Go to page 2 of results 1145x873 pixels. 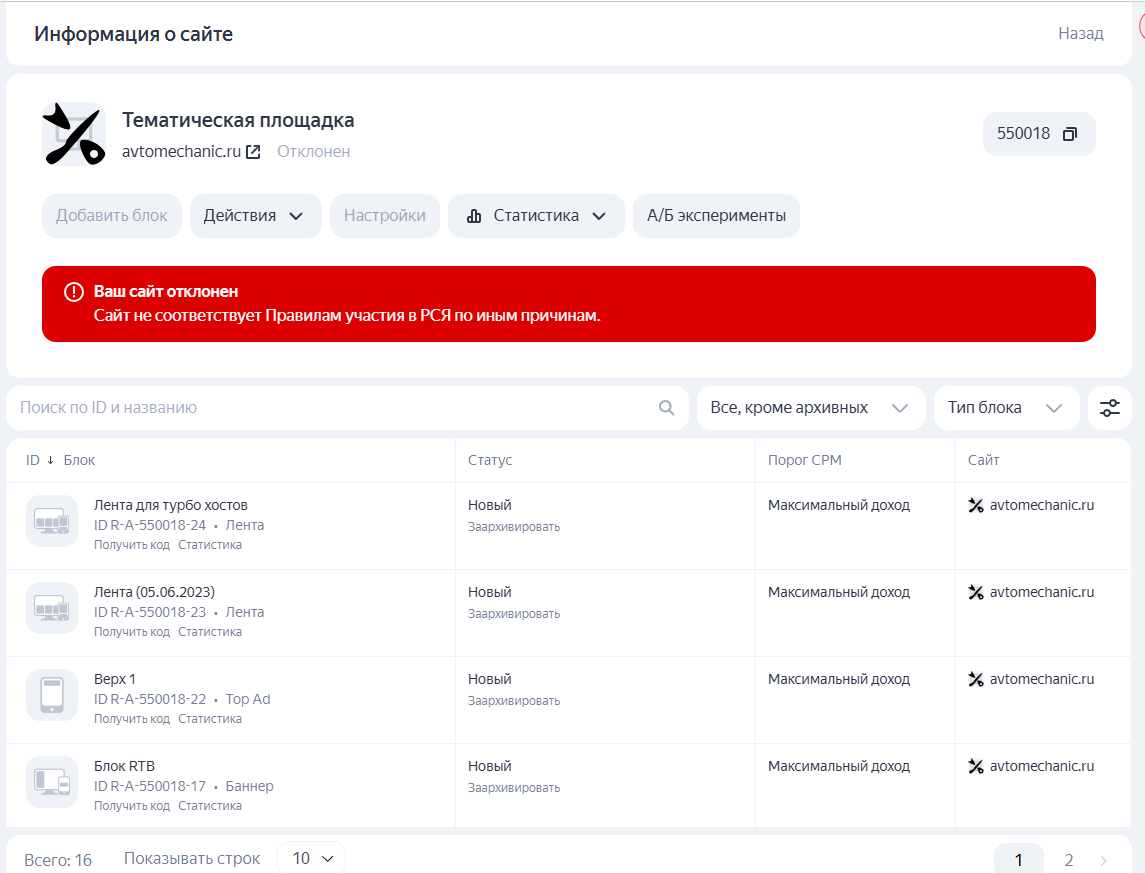pyautogui.click(x=1069, y=860)
